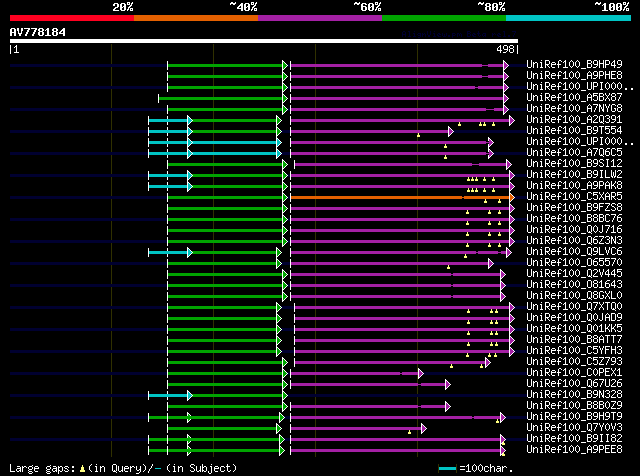Pick the UniRef100_A7Q6C5 entry
640x476 pixels.
tap(574, 152)
